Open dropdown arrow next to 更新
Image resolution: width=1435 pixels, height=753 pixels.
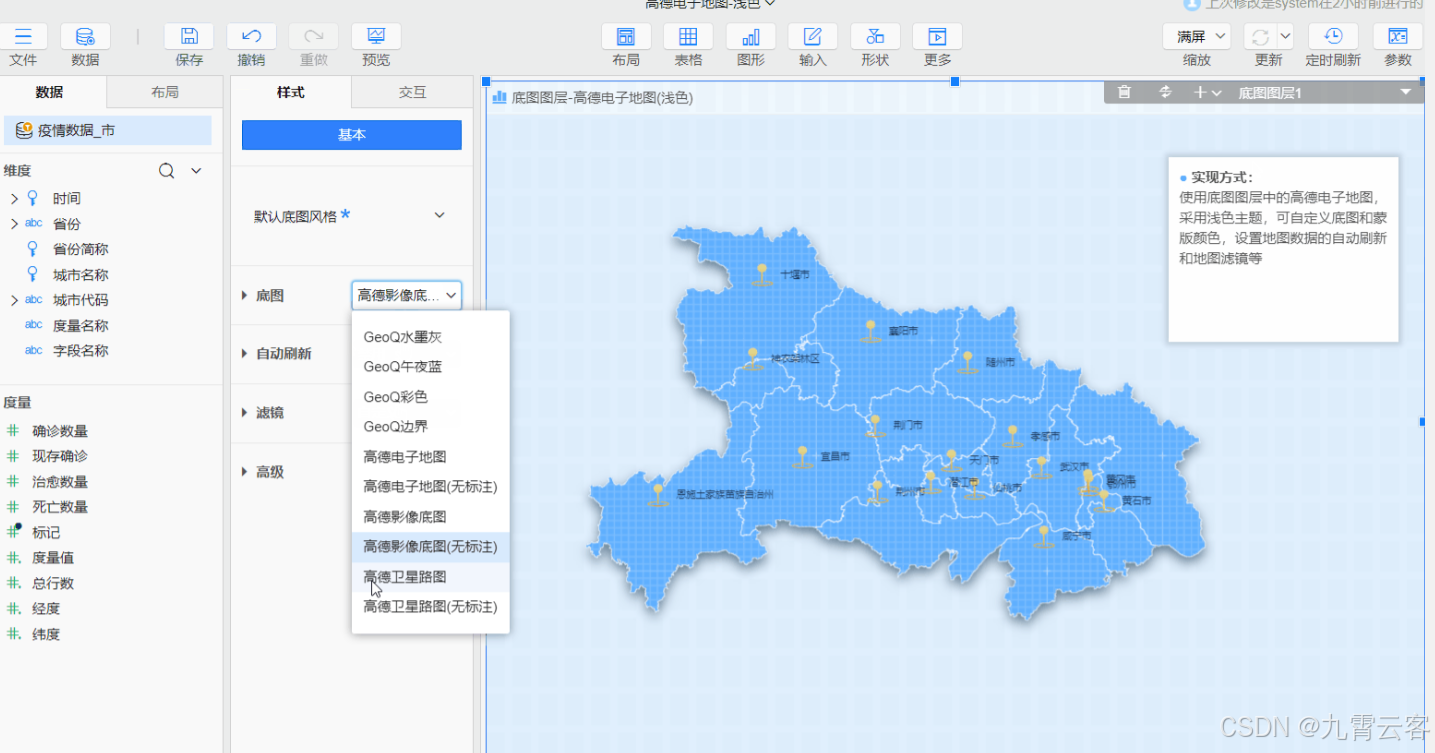(x=1285, y=37)
